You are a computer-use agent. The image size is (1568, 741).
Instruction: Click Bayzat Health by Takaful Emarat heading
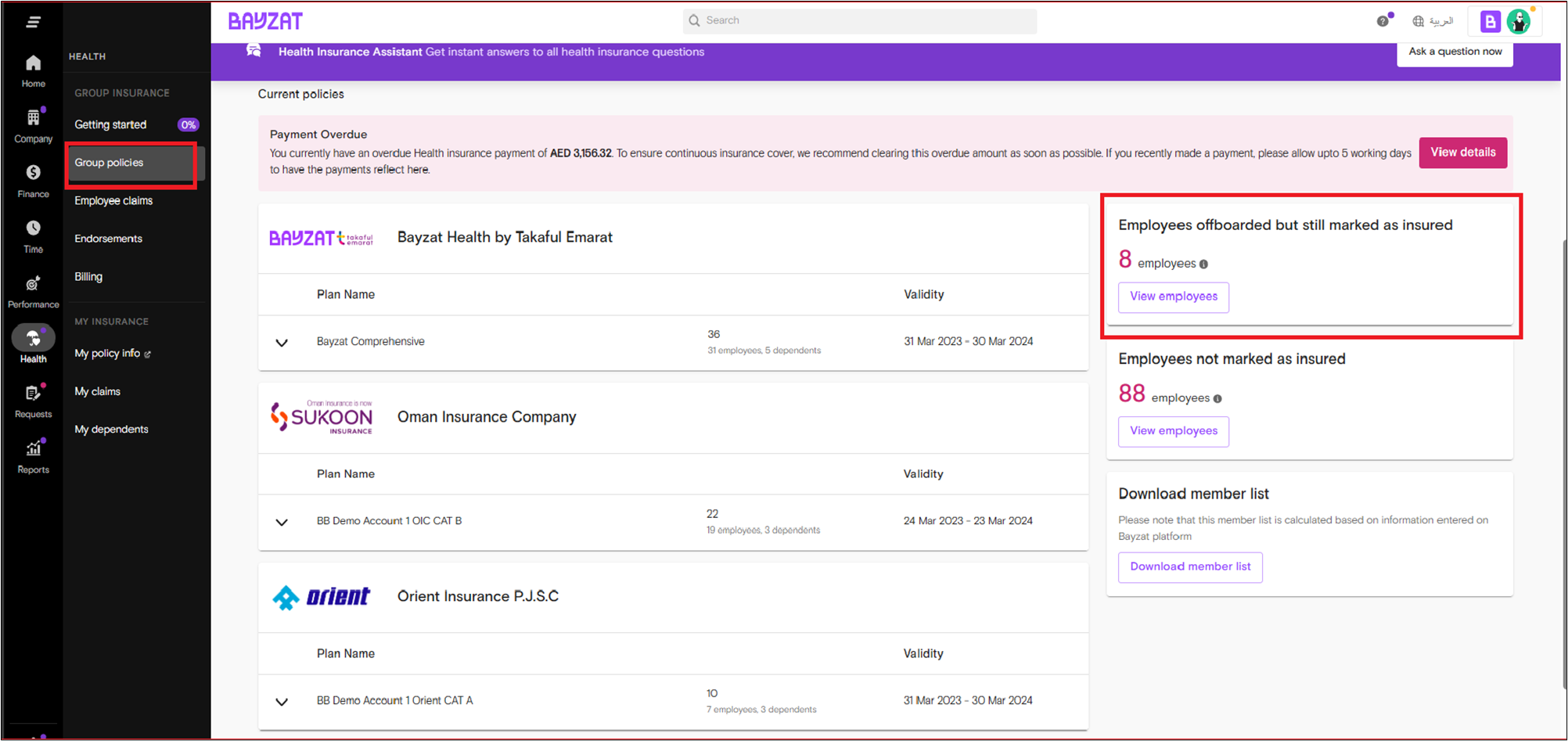point(505,237)
